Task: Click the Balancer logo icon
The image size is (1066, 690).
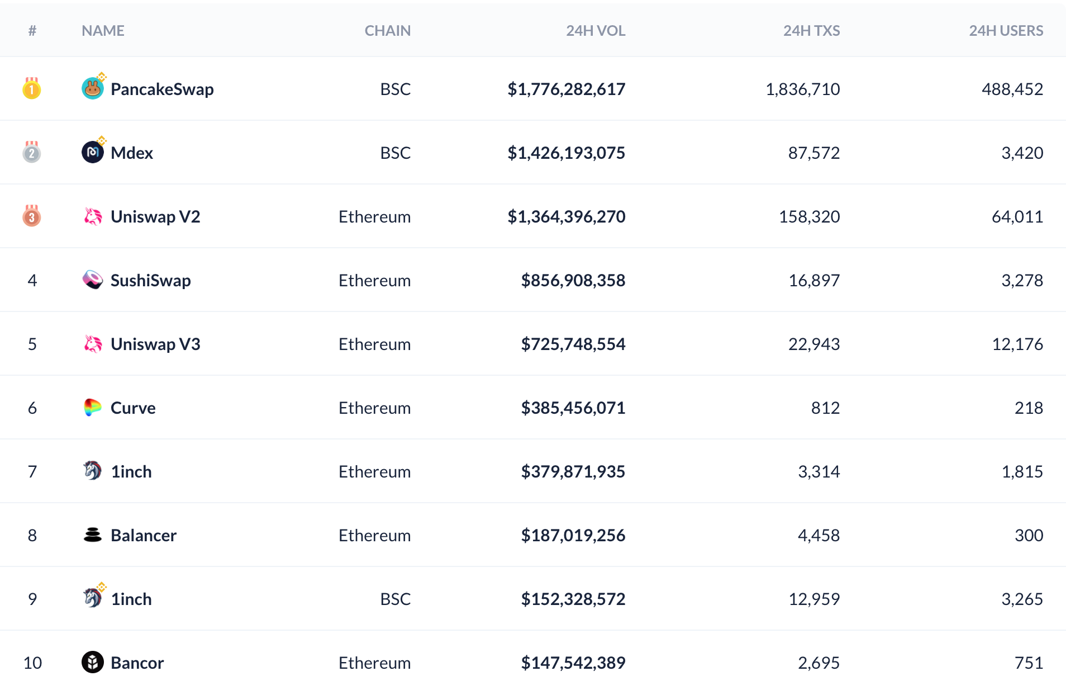Action: point(92,535)
